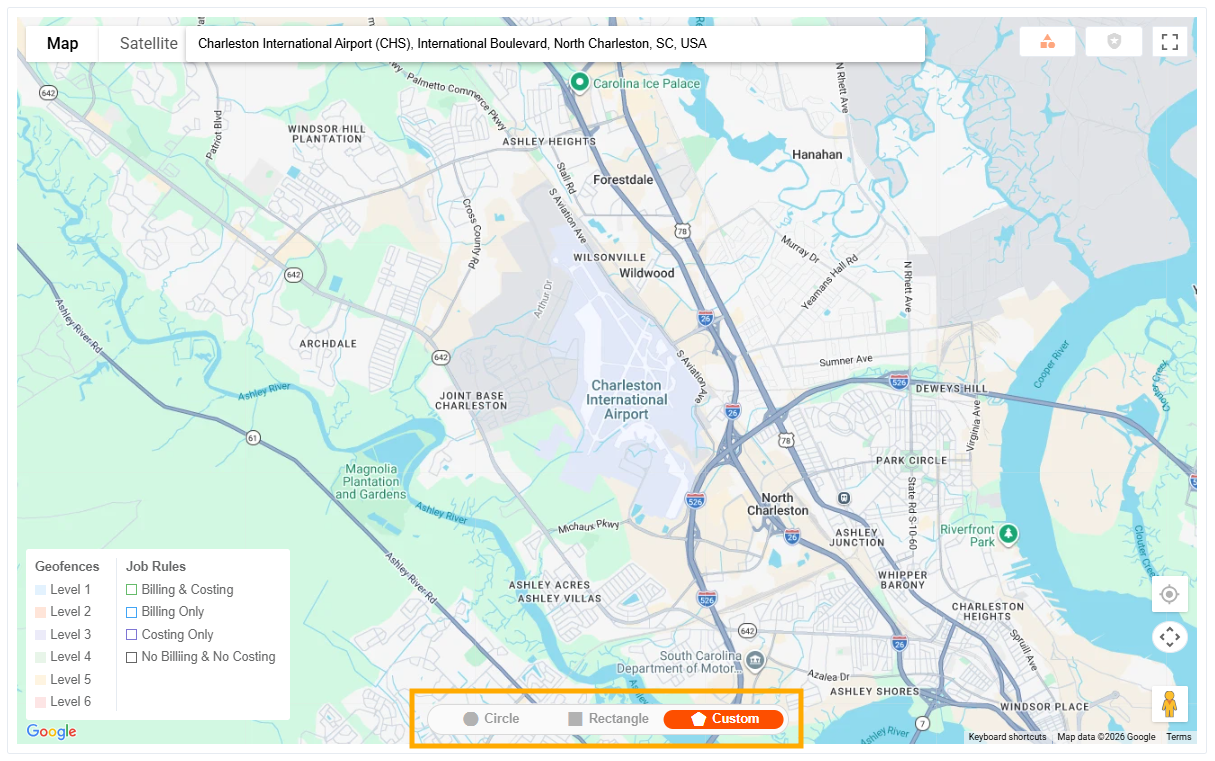Click the Google logo
Screen dimensions: 1215x761
(x=51, y=732)
